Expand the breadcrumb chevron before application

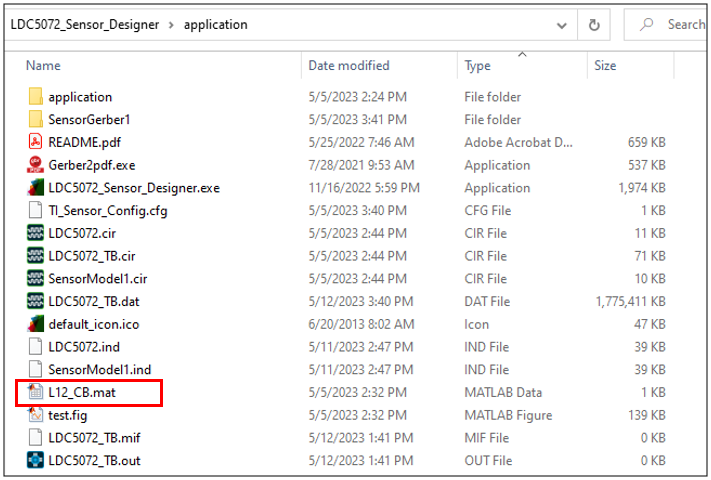(x=172, y=25)
